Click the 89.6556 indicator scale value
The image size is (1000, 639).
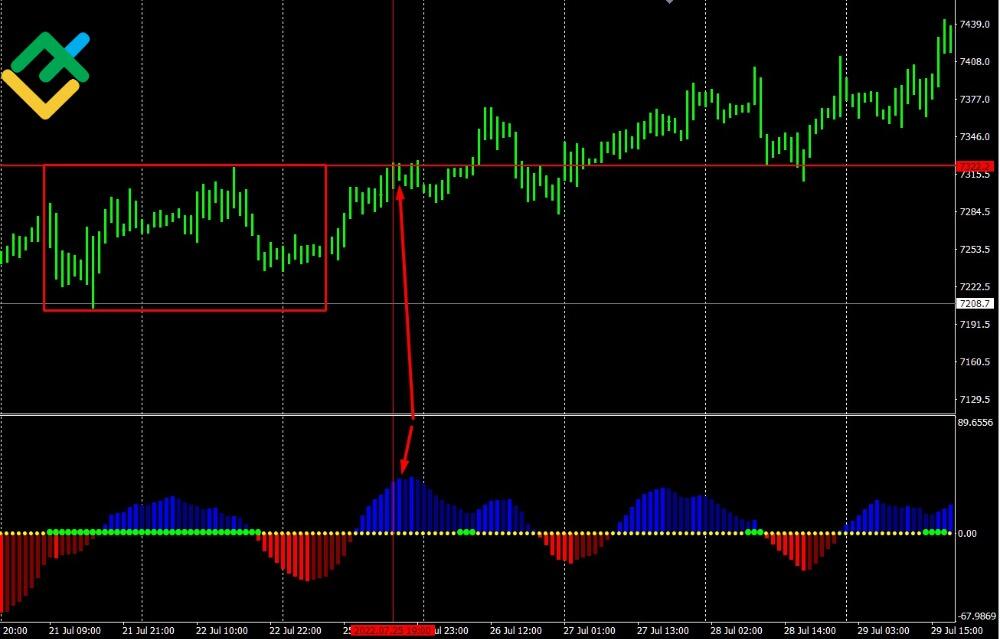[975, 422]
